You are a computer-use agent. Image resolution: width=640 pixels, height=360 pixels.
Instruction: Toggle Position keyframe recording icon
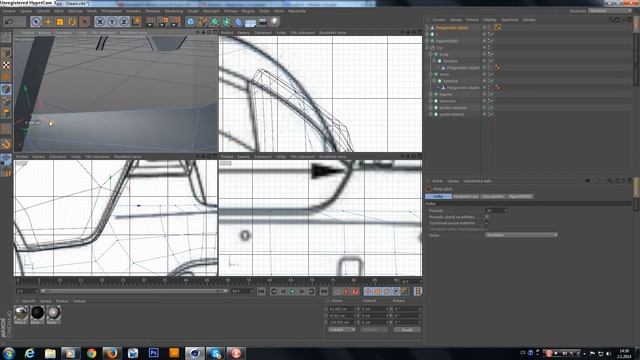pos(368,291)
